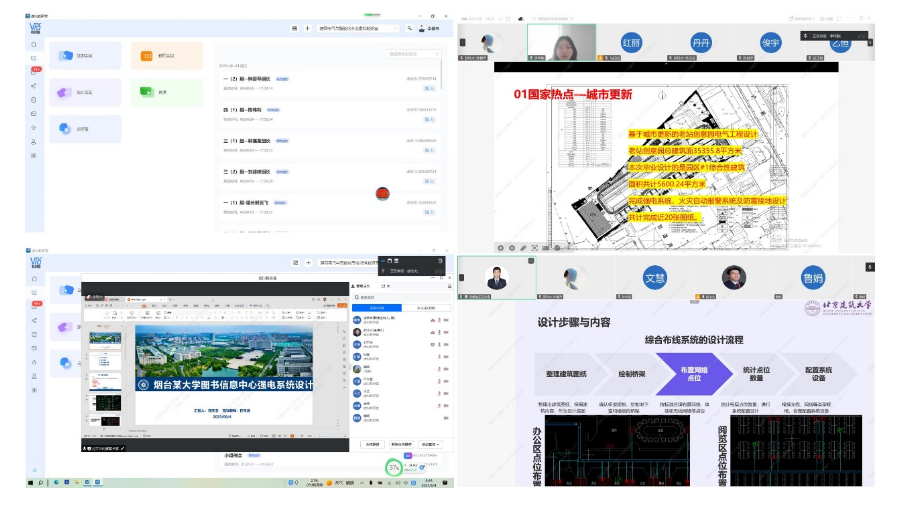The image size is (898, 508).
Task: Switch to the highlighted joined-members tab
Action: [377, 308]
